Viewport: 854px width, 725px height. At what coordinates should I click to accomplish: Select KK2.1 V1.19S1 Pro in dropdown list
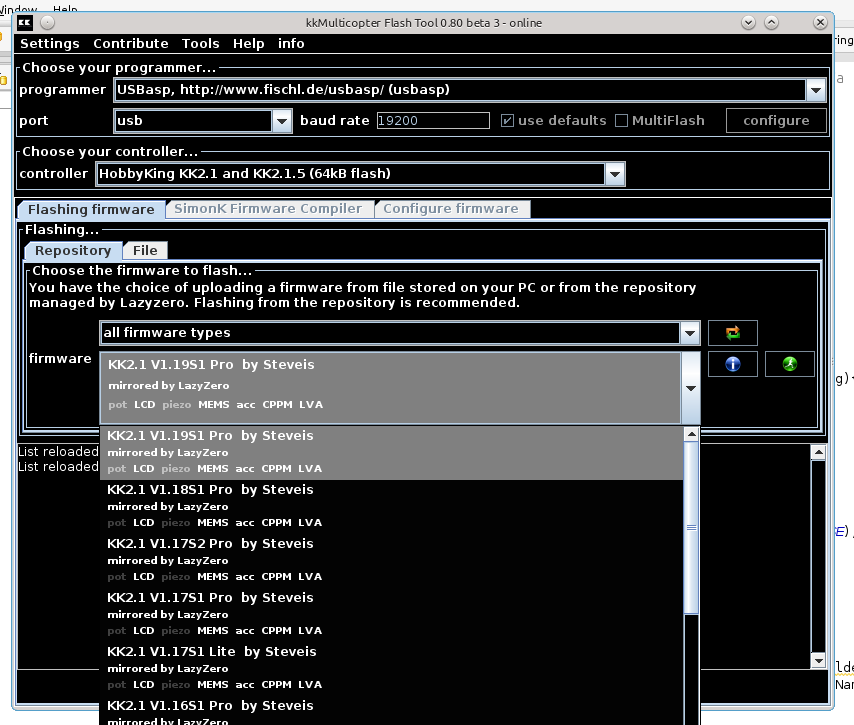[391, 453]
